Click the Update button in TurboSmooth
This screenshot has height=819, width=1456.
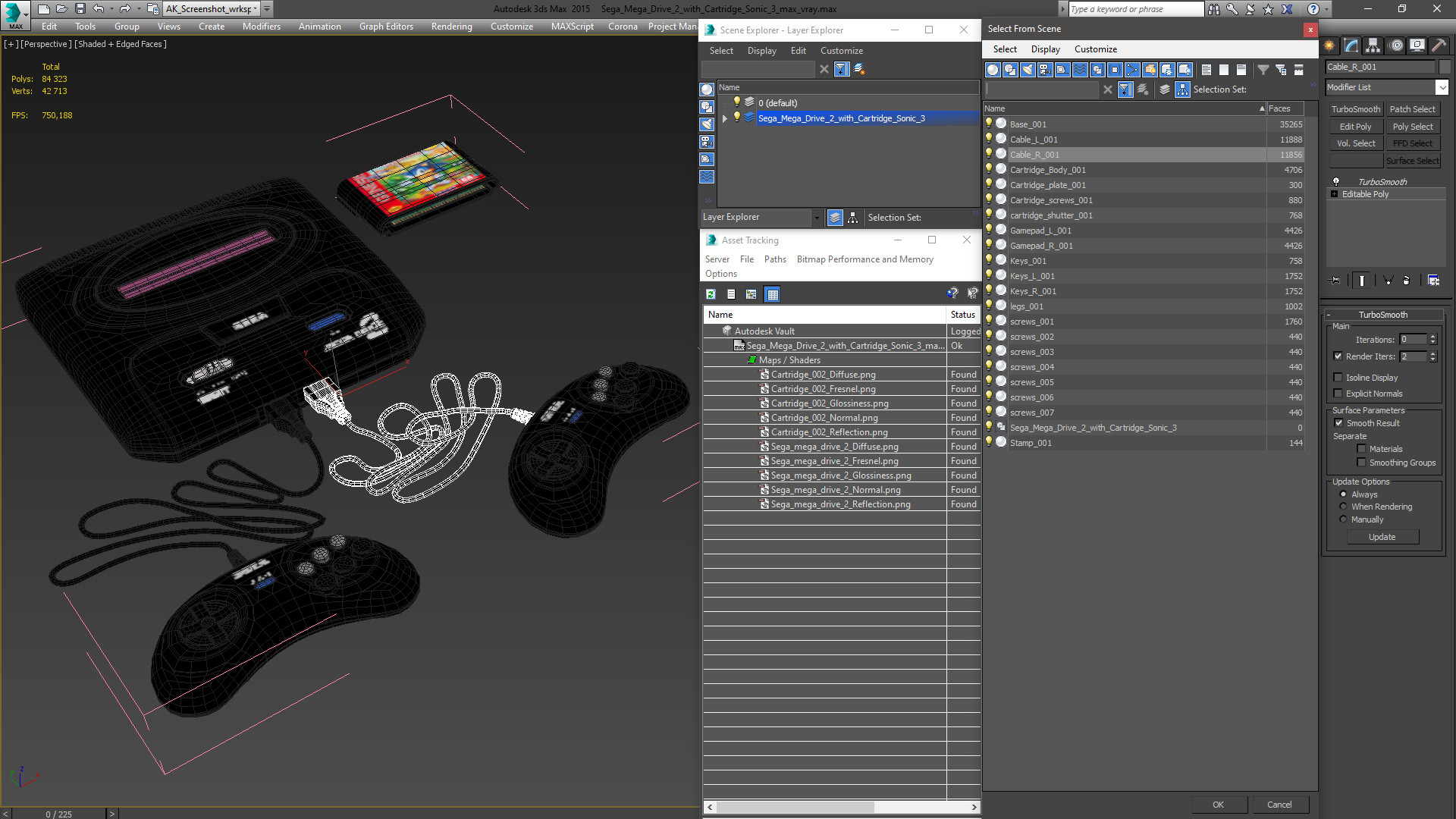(x=1382, y=537)
